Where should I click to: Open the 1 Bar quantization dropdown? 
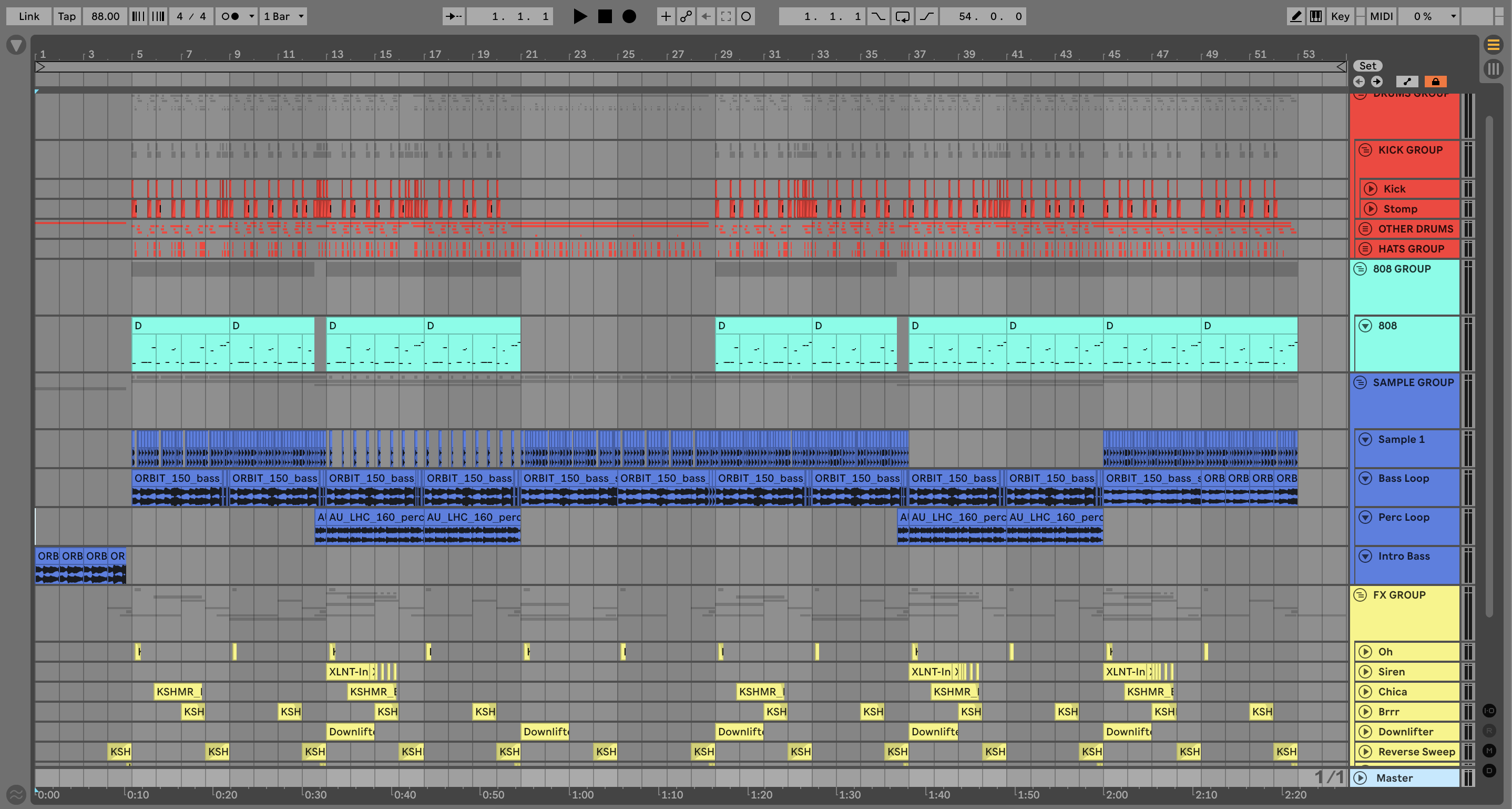(x=284, y=16)
